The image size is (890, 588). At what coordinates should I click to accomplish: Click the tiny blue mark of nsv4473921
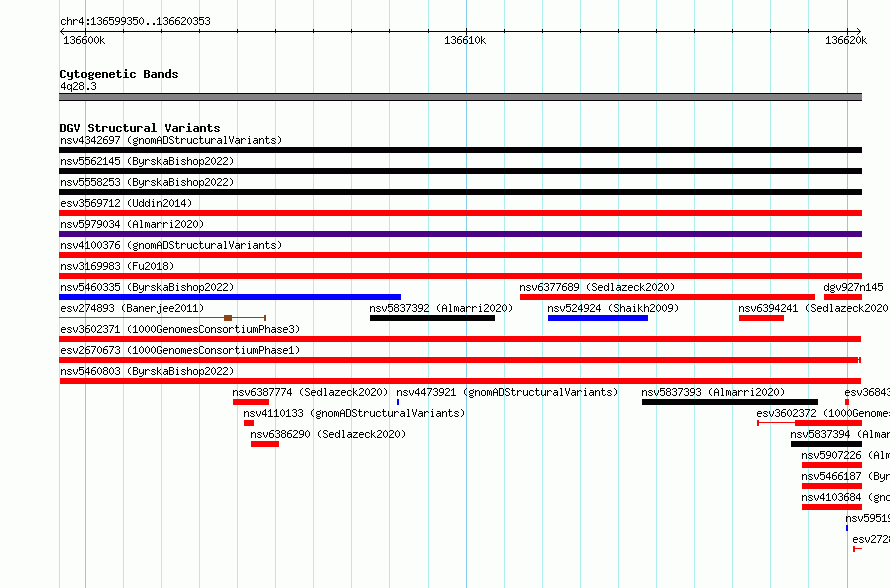tap(398, 402)
